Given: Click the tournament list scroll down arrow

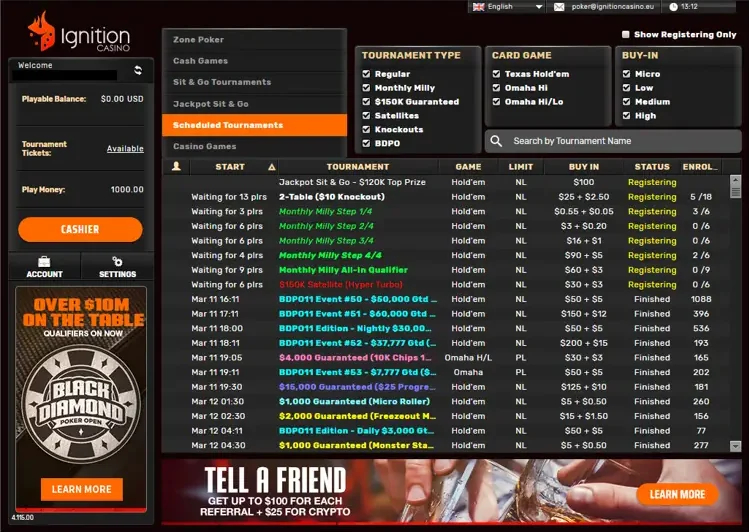Looking at the screenshot, I should (736, 446).
